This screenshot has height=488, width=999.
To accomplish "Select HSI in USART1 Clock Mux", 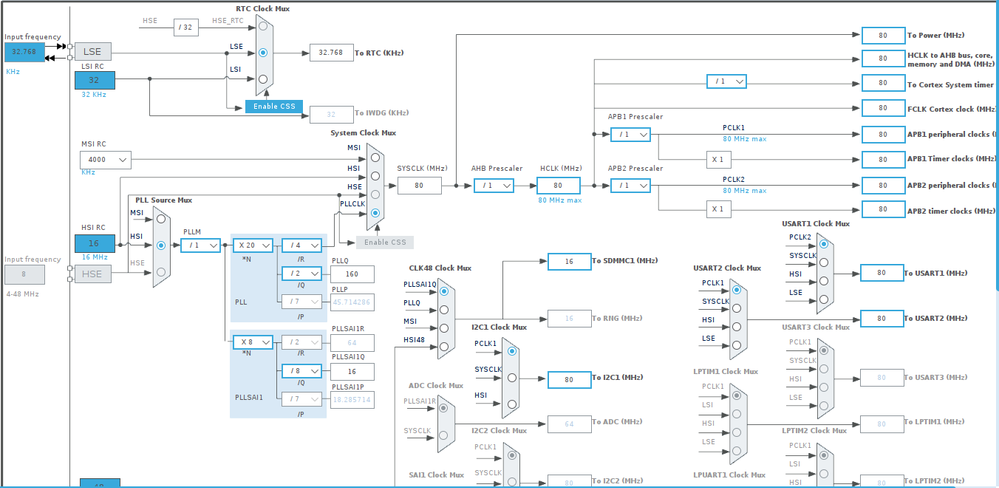I will pyautogui.click(x=824, y=280).
